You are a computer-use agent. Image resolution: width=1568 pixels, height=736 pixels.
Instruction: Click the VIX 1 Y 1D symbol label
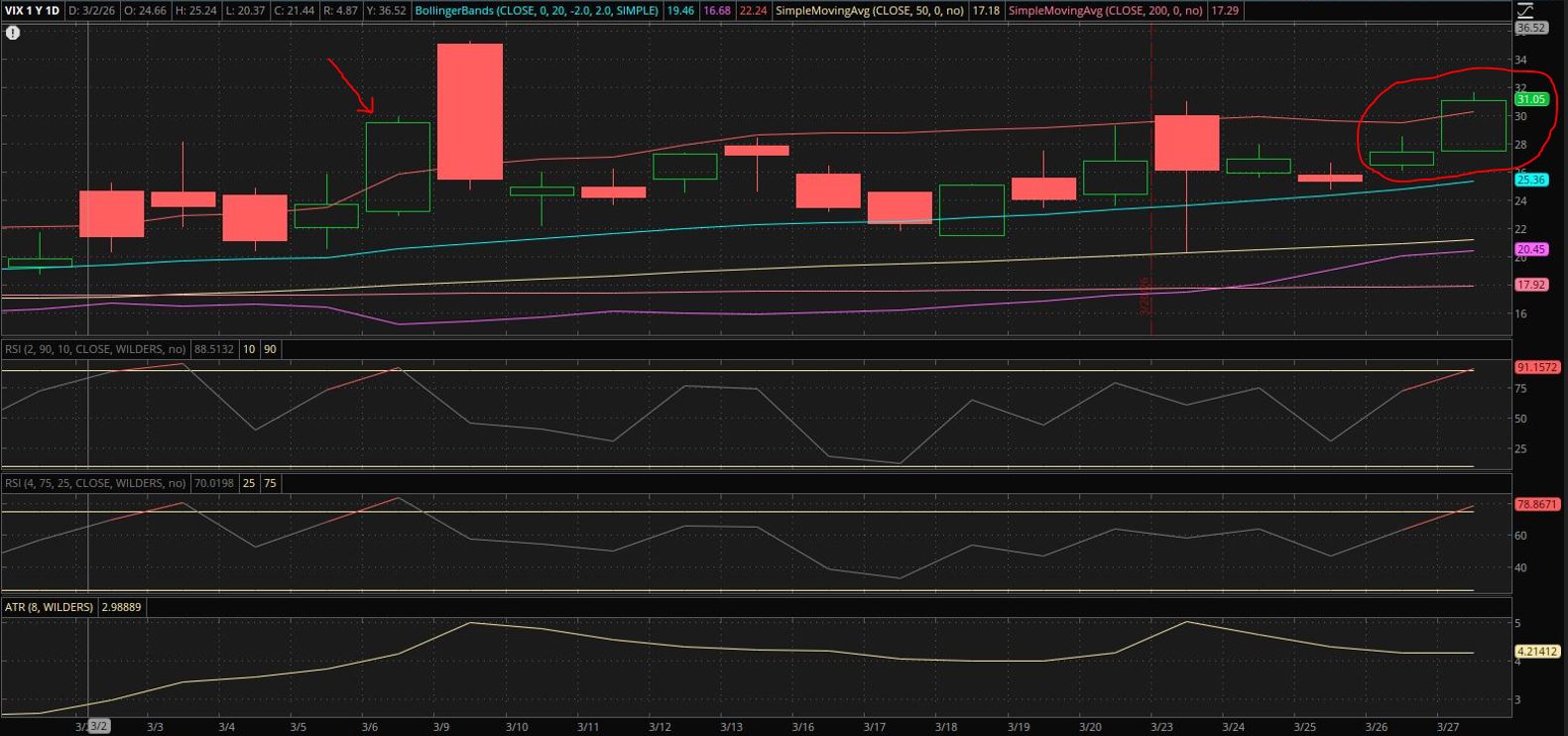coord(32,11)
